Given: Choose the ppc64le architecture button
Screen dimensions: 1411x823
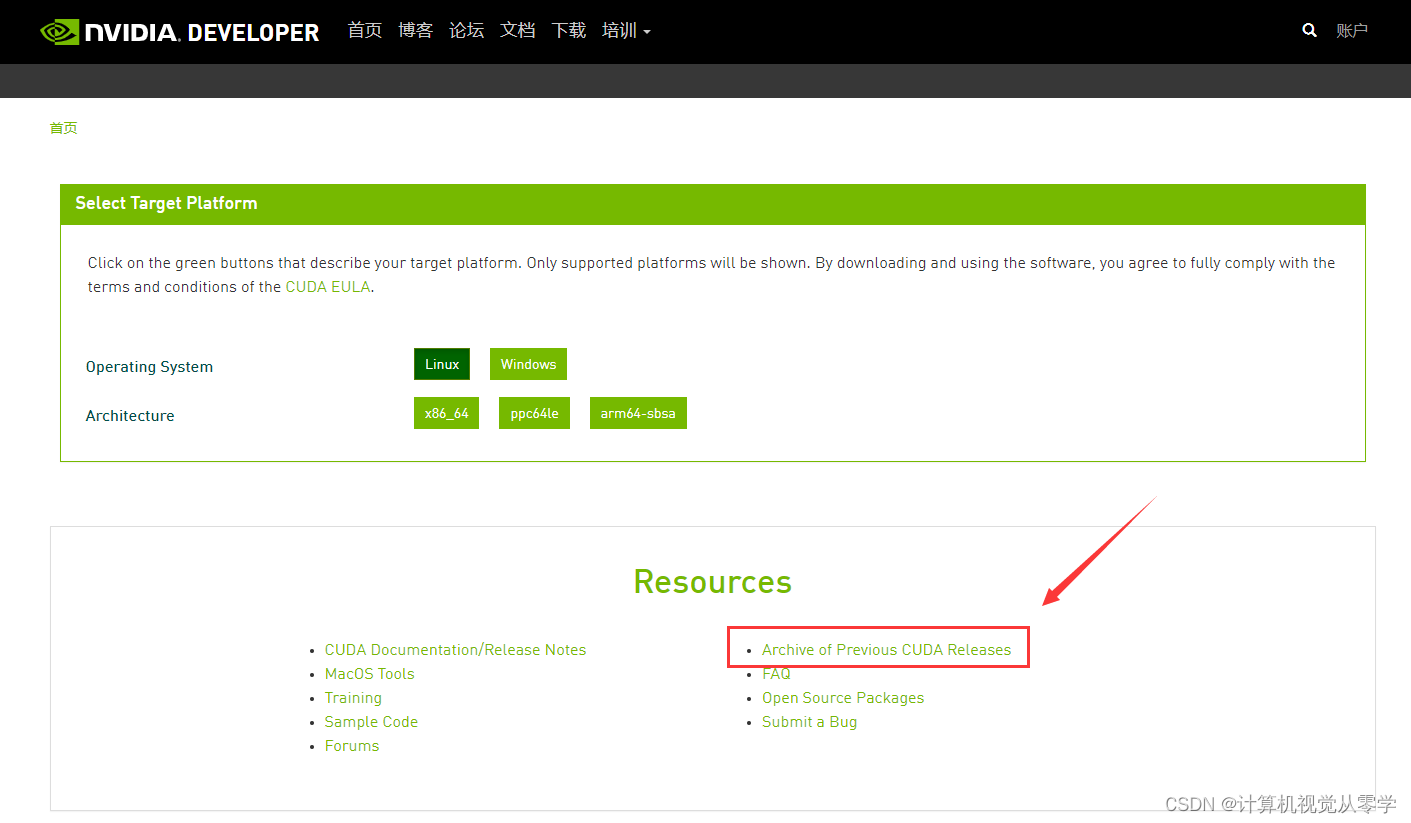Looking at the screenshot, I should point(534,413).
